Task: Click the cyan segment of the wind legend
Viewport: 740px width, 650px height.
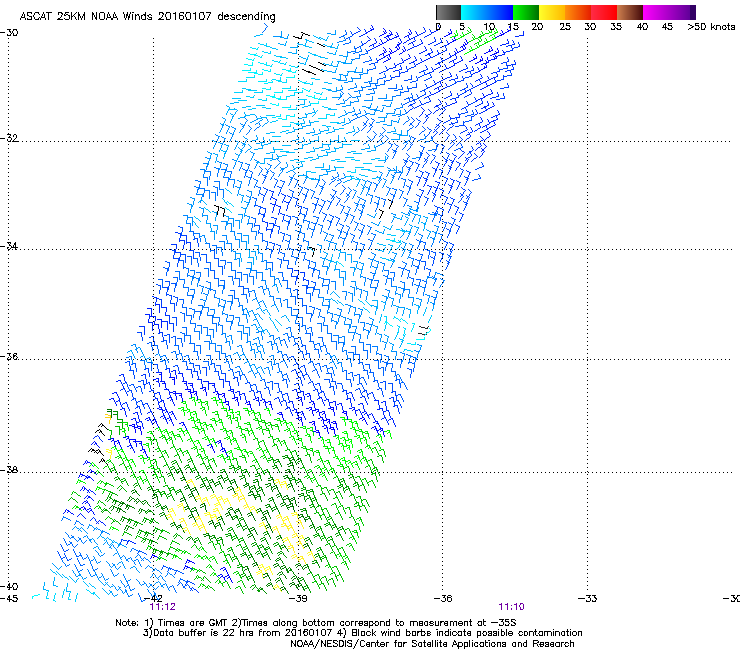Action: click(x=474, y=12)
